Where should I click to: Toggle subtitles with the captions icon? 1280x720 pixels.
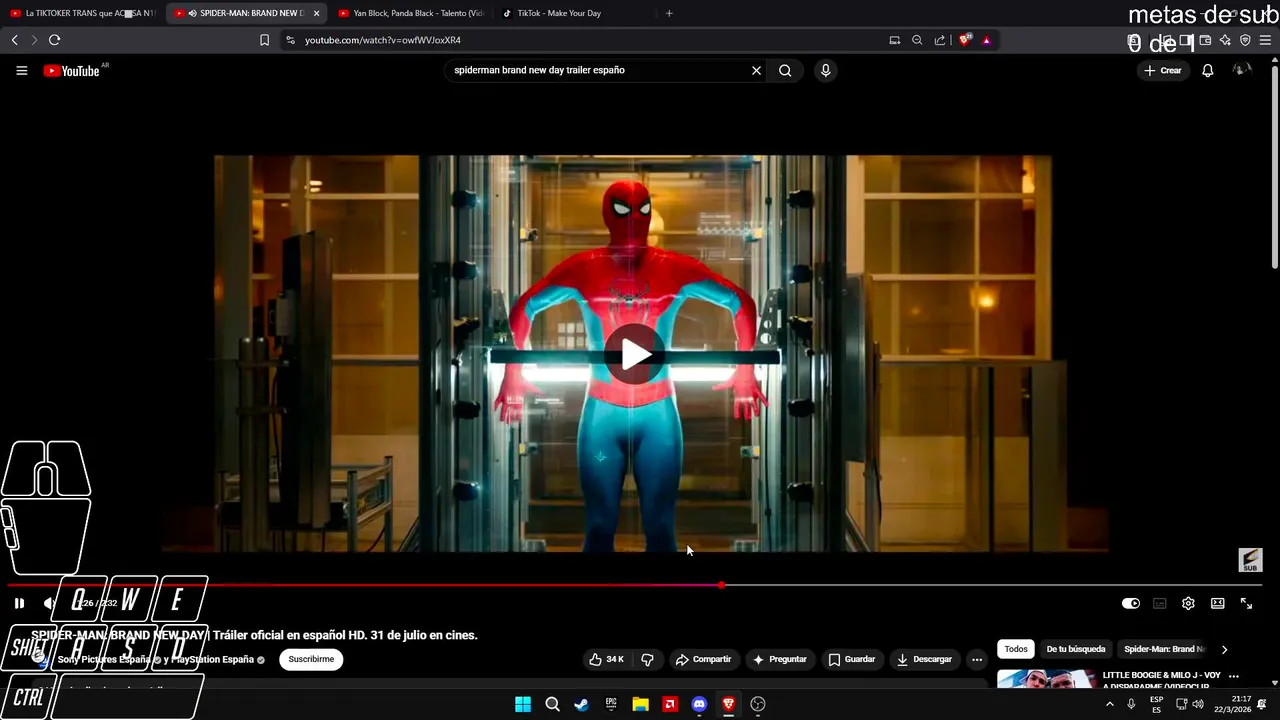tap(1160, 603)
